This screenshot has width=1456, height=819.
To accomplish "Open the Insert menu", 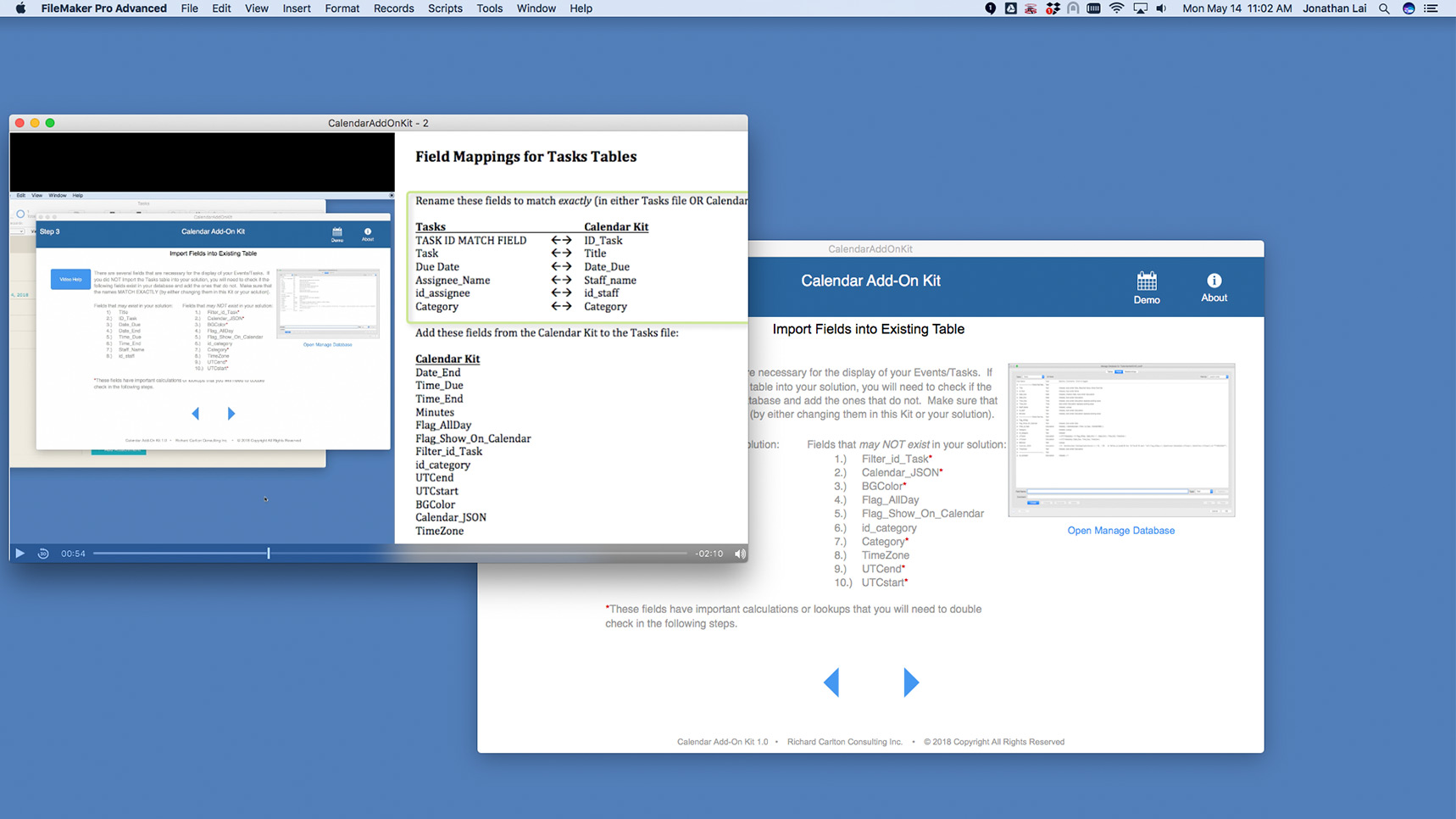I will 297,8.
